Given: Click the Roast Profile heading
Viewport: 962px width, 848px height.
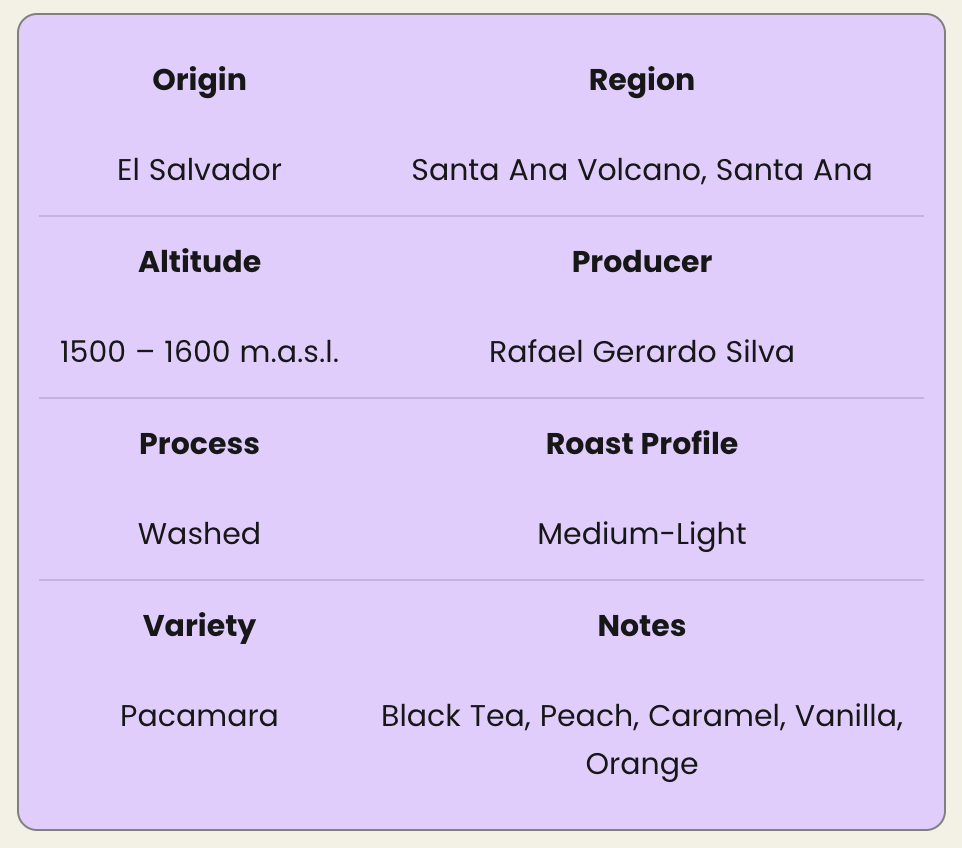Looking at the screenshot, I should [641, 444].
